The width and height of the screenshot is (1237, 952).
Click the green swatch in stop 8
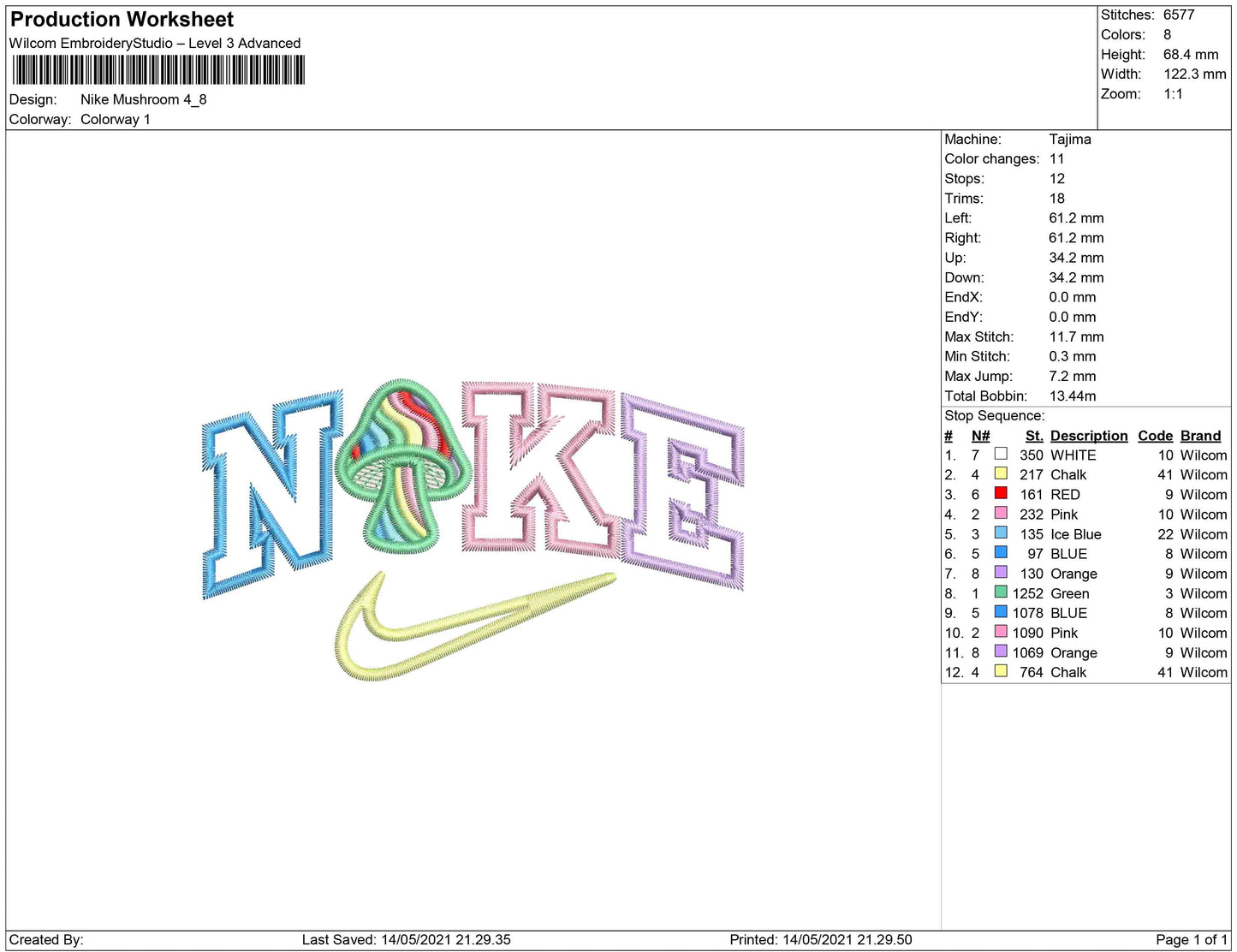click(x=1000, y=592)
